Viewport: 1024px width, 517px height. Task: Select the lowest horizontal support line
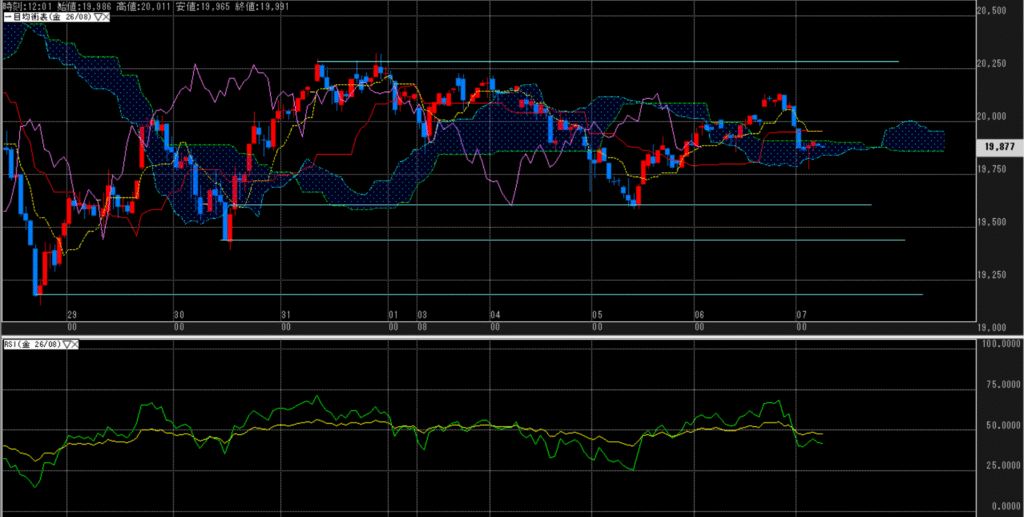(x=500, y=295)
